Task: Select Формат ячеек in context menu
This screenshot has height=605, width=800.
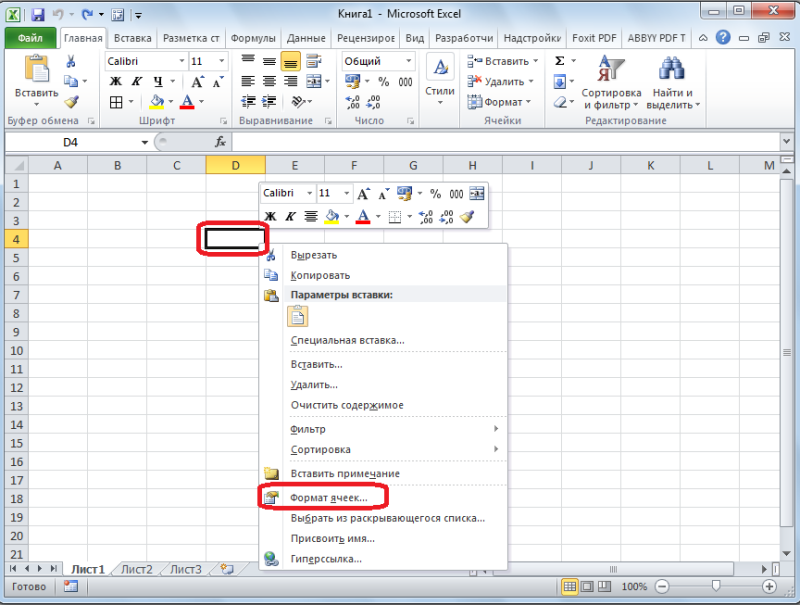Action: click(x=329, y=498)
